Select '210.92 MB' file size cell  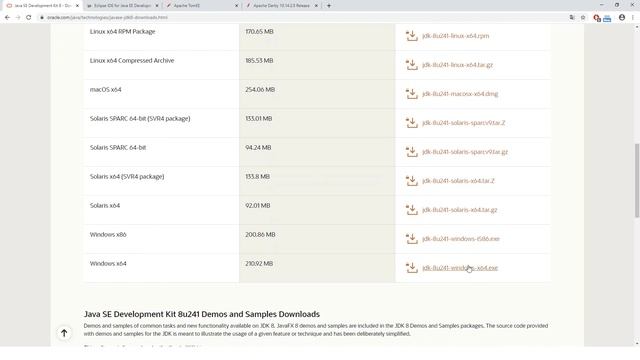[259, 264]
